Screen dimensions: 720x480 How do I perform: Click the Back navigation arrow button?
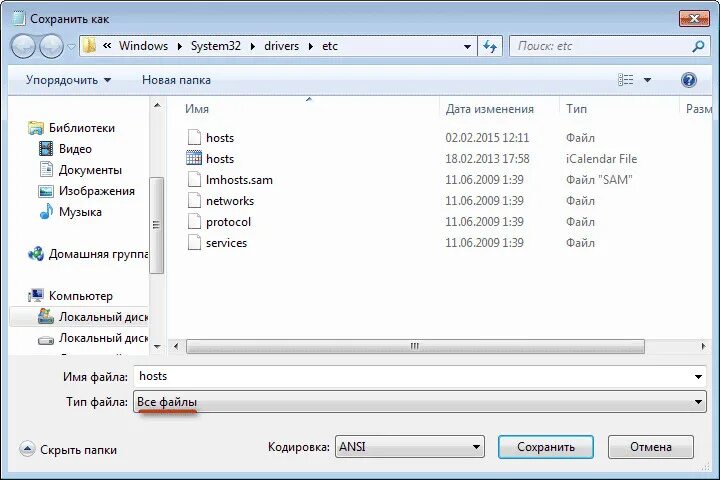tap(23, 46)
